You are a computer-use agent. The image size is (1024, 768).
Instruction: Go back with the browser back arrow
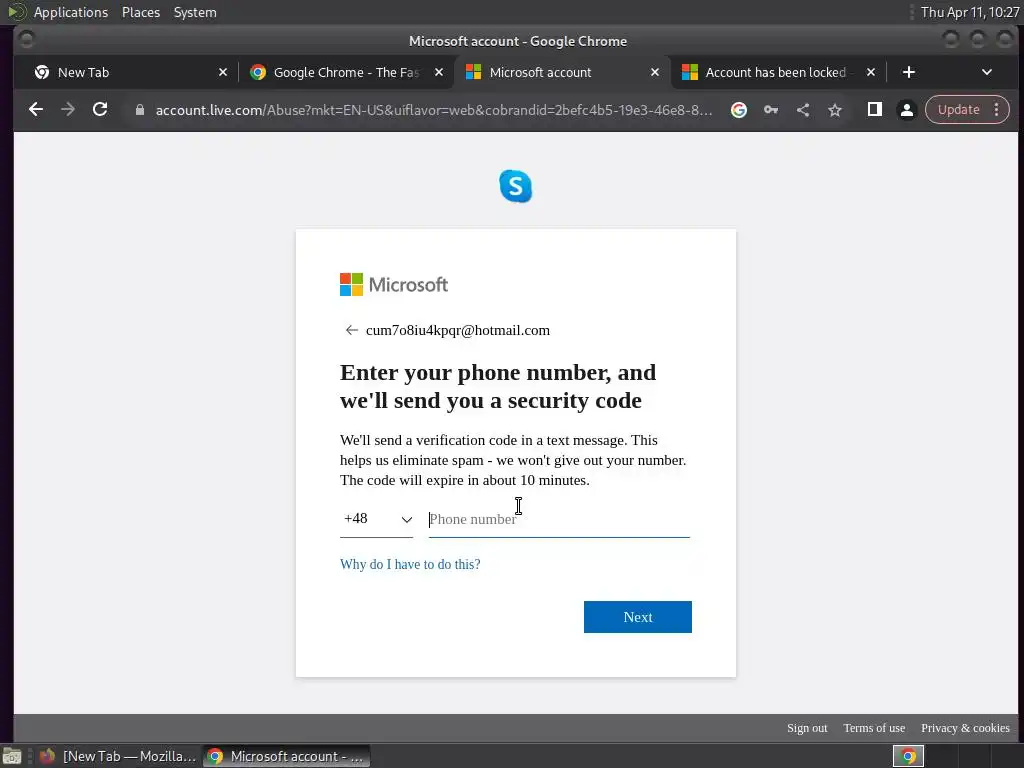pyautogui.click(x=36, y=110)
